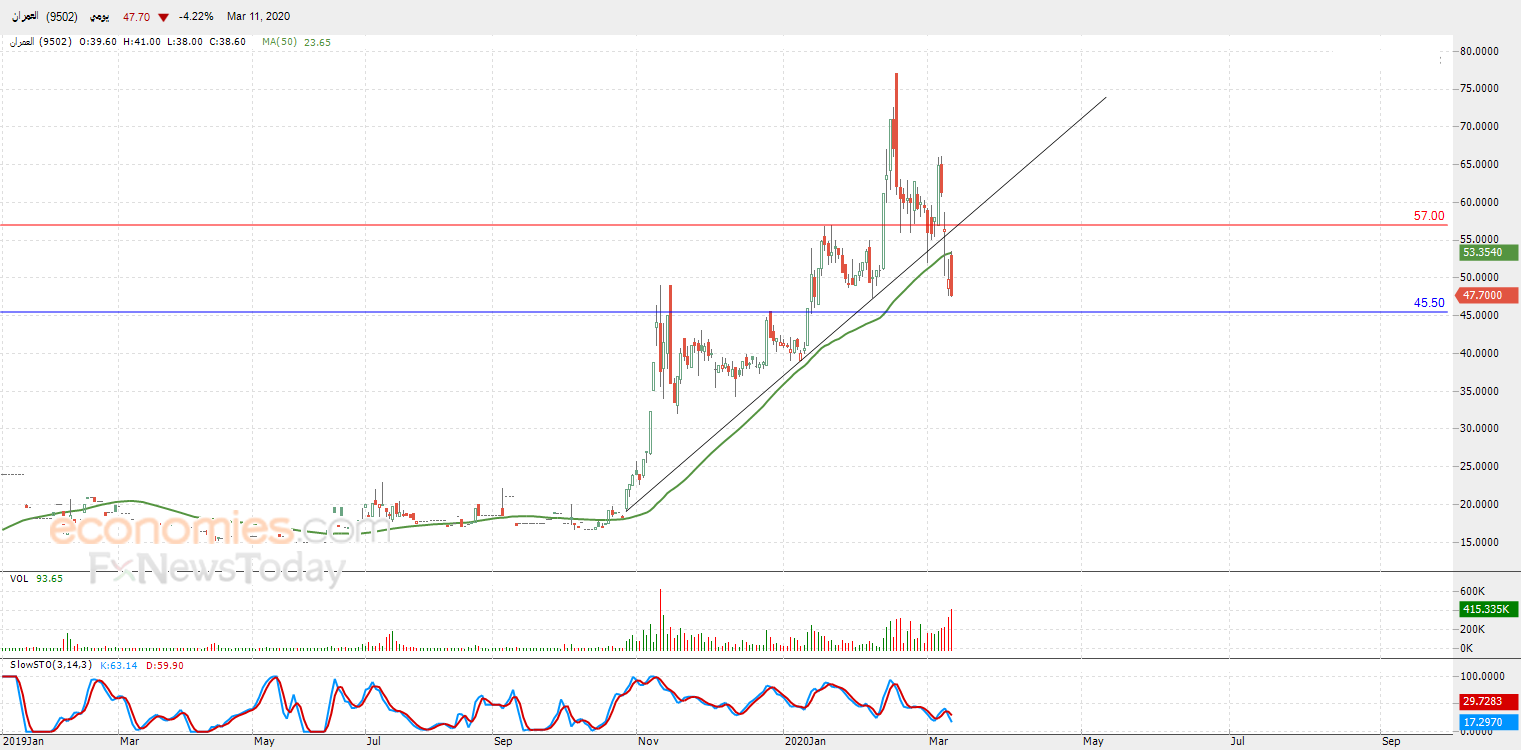Click the volume value 93.65
This screenshot has width=1521, height=750.
[x=50, y=579]
